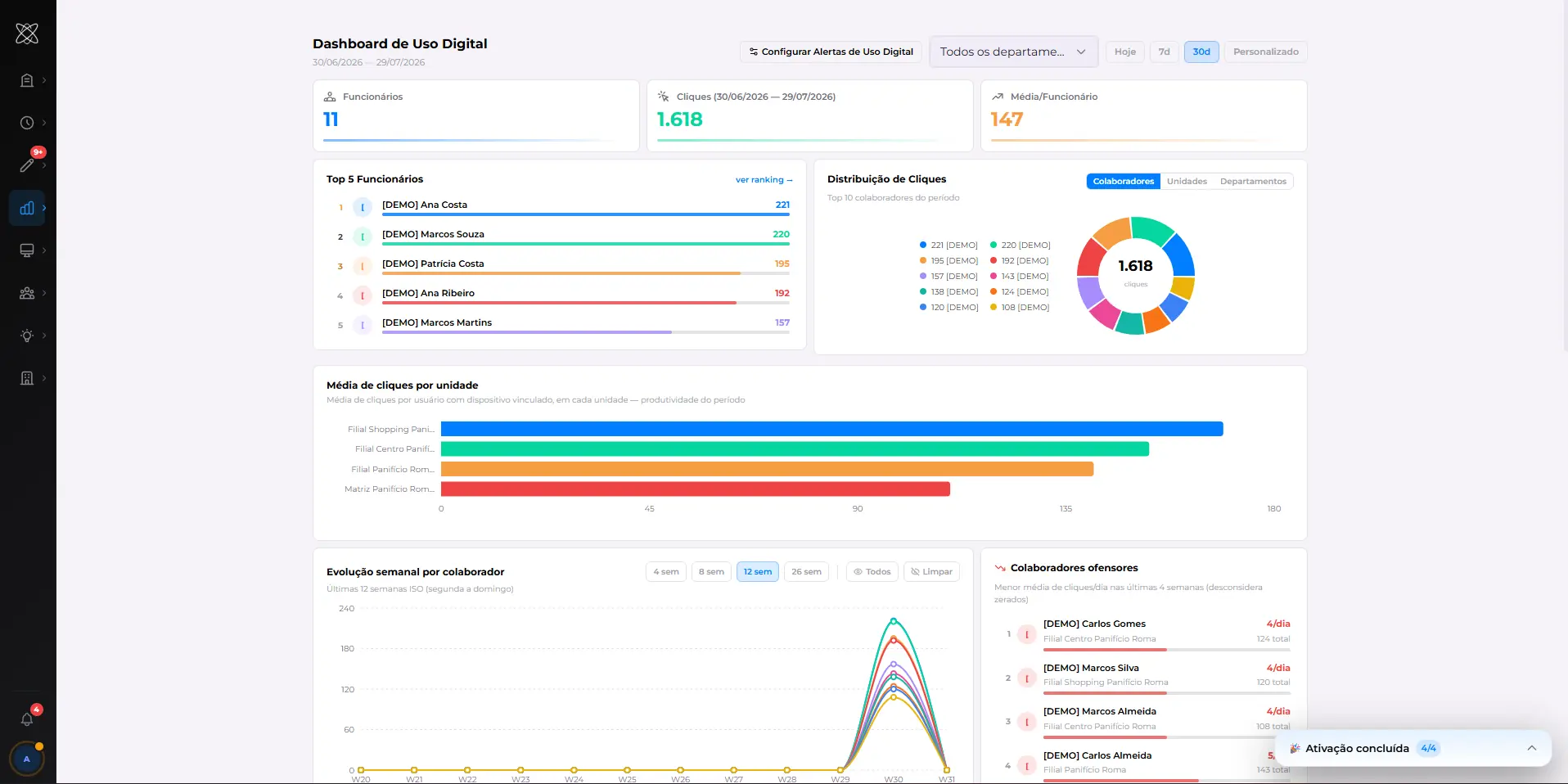
Task: Switch to the Unidades distribution tab
Action: (1187, 182)
